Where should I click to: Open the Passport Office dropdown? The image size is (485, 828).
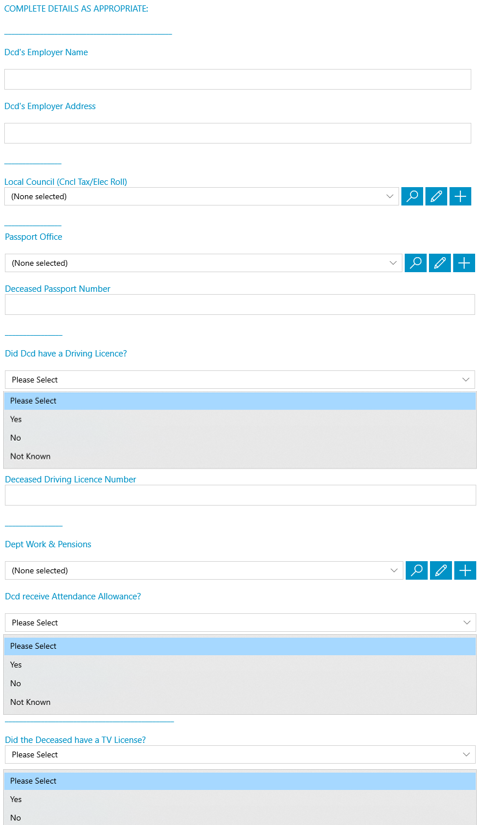point(203,263)
